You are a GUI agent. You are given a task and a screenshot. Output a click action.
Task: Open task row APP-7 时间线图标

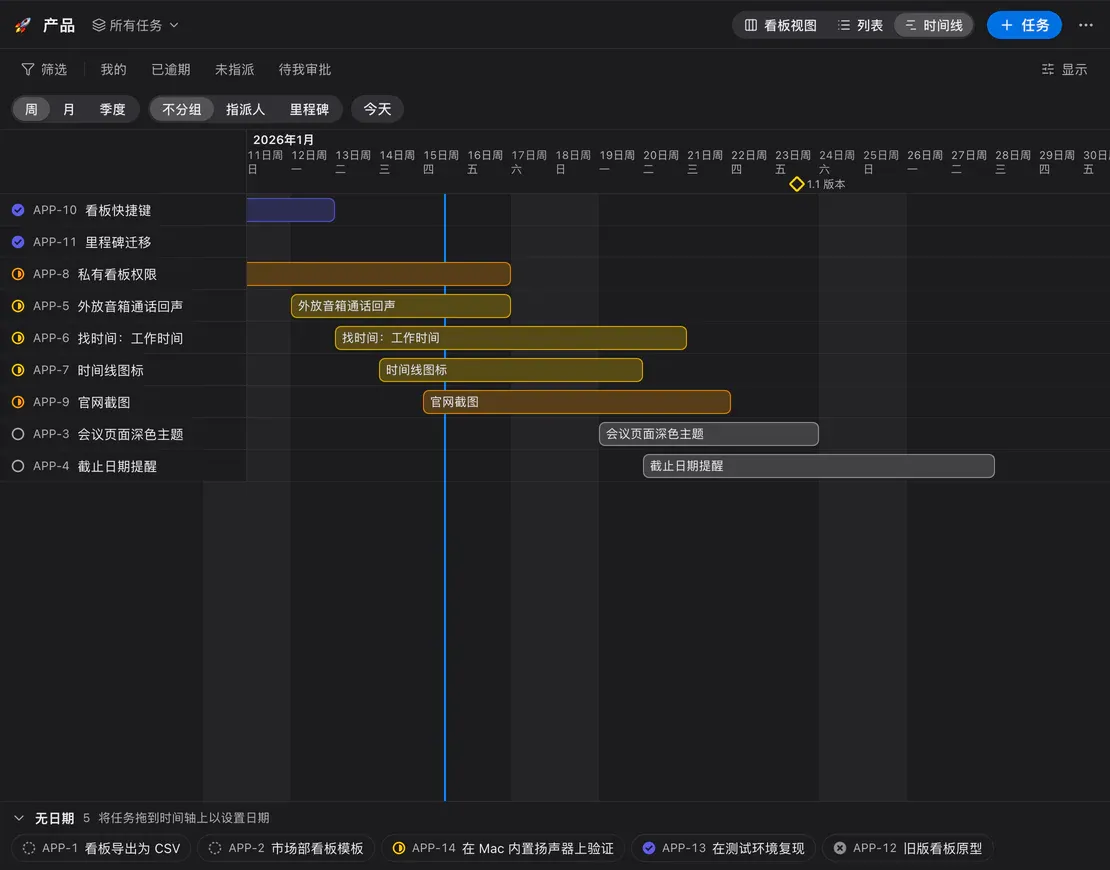[x=122, y=370]
